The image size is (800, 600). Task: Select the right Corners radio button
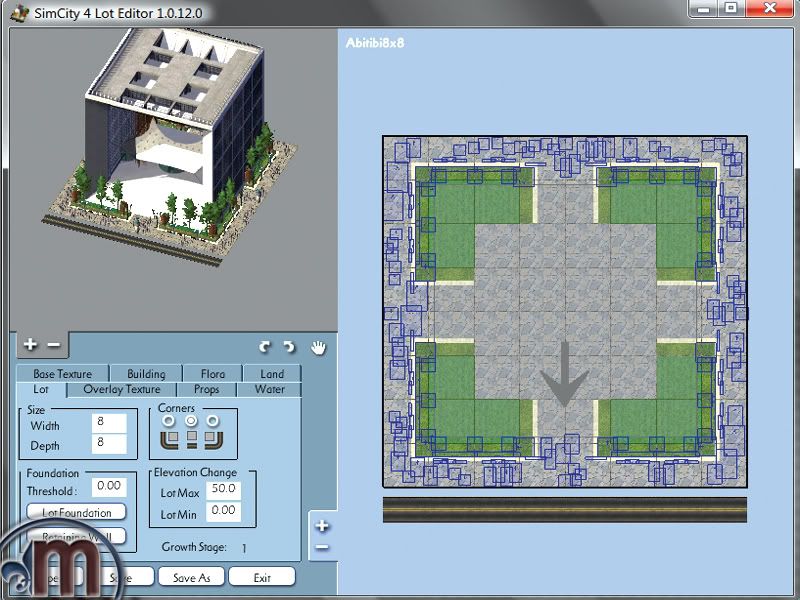[213, 421]
